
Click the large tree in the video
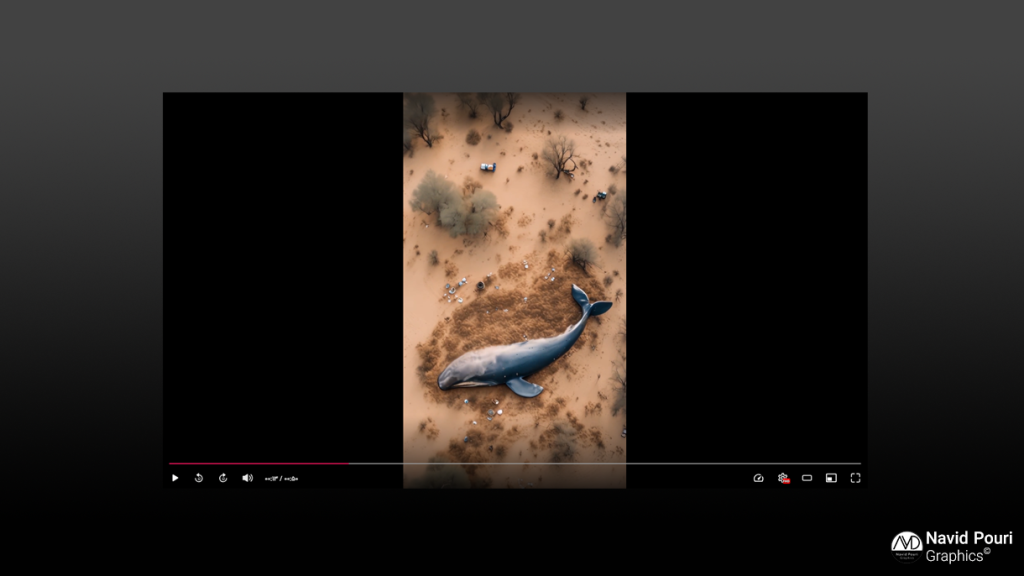click(x=454, y=204)
